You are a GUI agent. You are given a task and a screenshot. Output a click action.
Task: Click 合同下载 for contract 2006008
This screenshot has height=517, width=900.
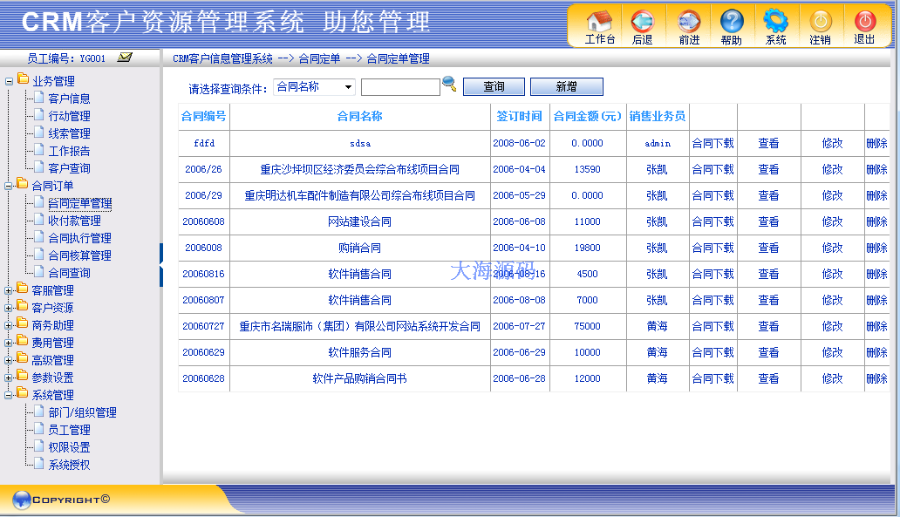(713, 248)
